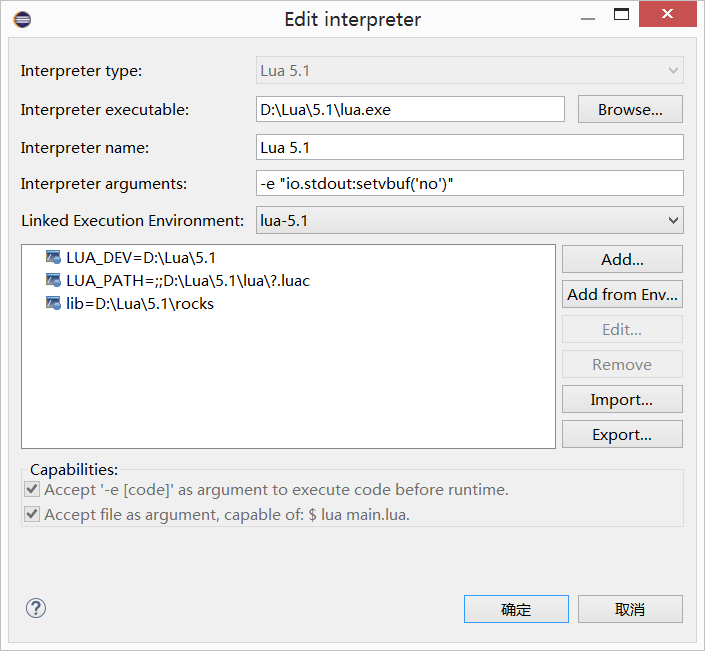Click the Interpreter arguments text field

pyautogui.click(x=469, y=183)
